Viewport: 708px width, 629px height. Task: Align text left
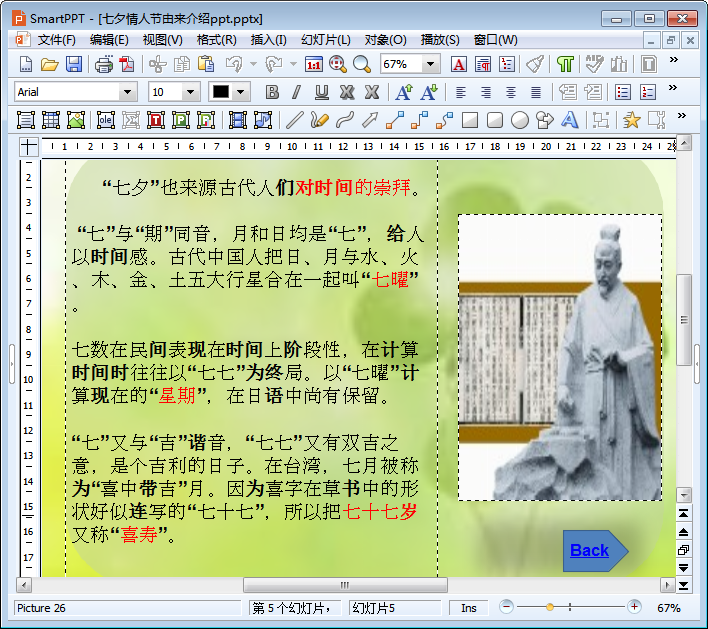(x=461, y=92)
